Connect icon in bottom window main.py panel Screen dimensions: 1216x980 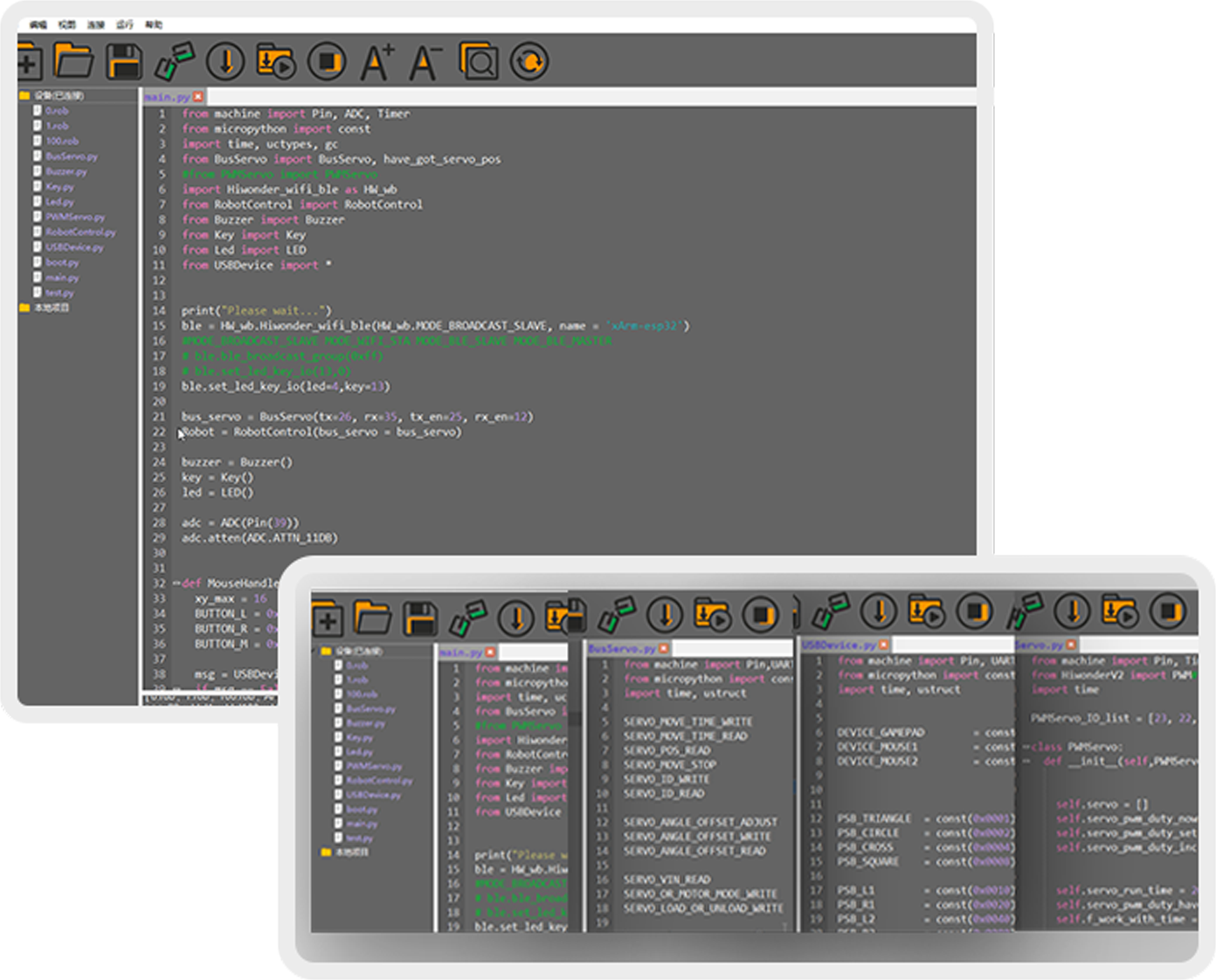(x=468, y=618)
